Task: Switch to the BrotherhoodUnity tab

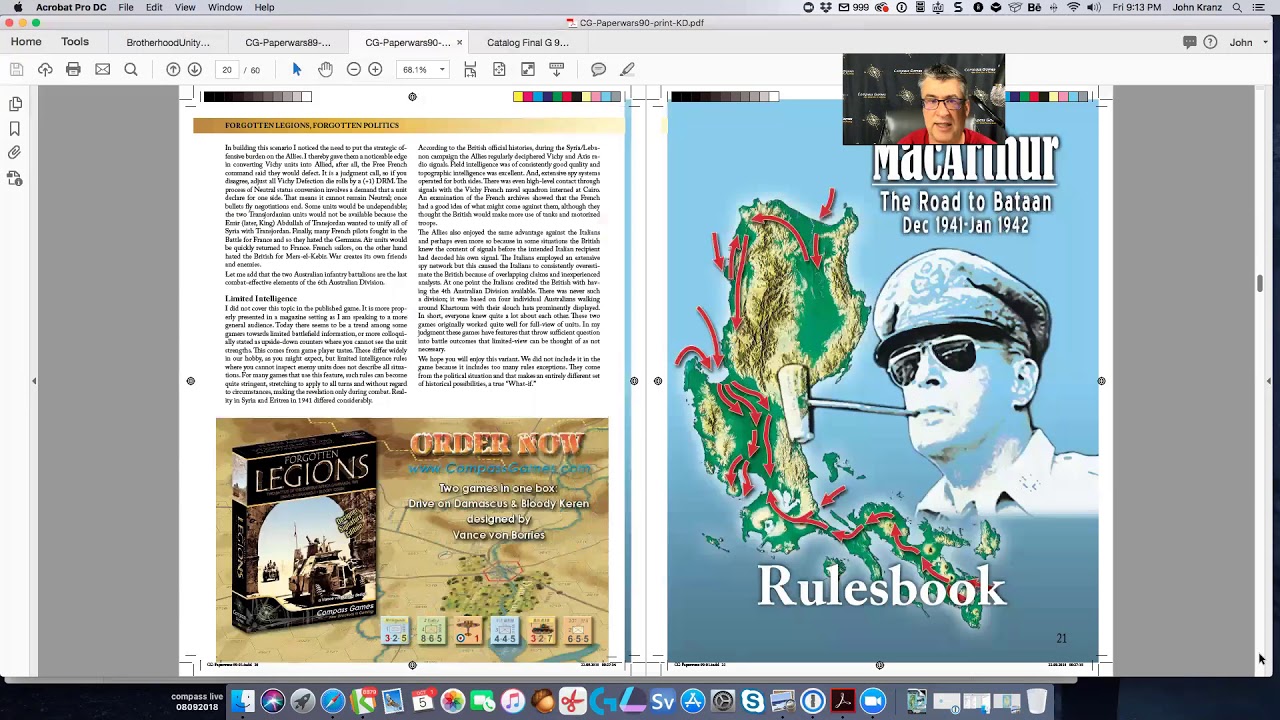Action: pos(168,42)
